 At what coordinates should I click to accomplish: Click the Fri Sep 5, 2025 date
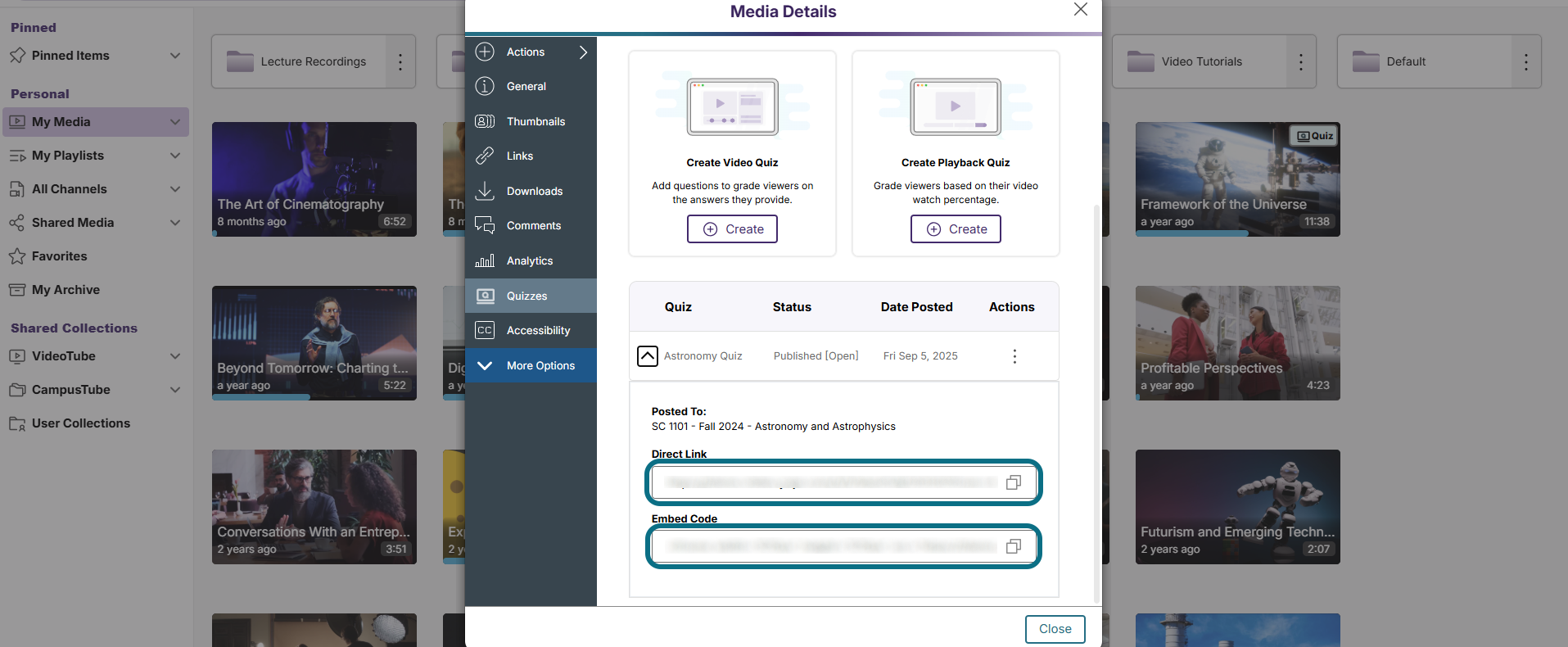(x=920, y=356)
